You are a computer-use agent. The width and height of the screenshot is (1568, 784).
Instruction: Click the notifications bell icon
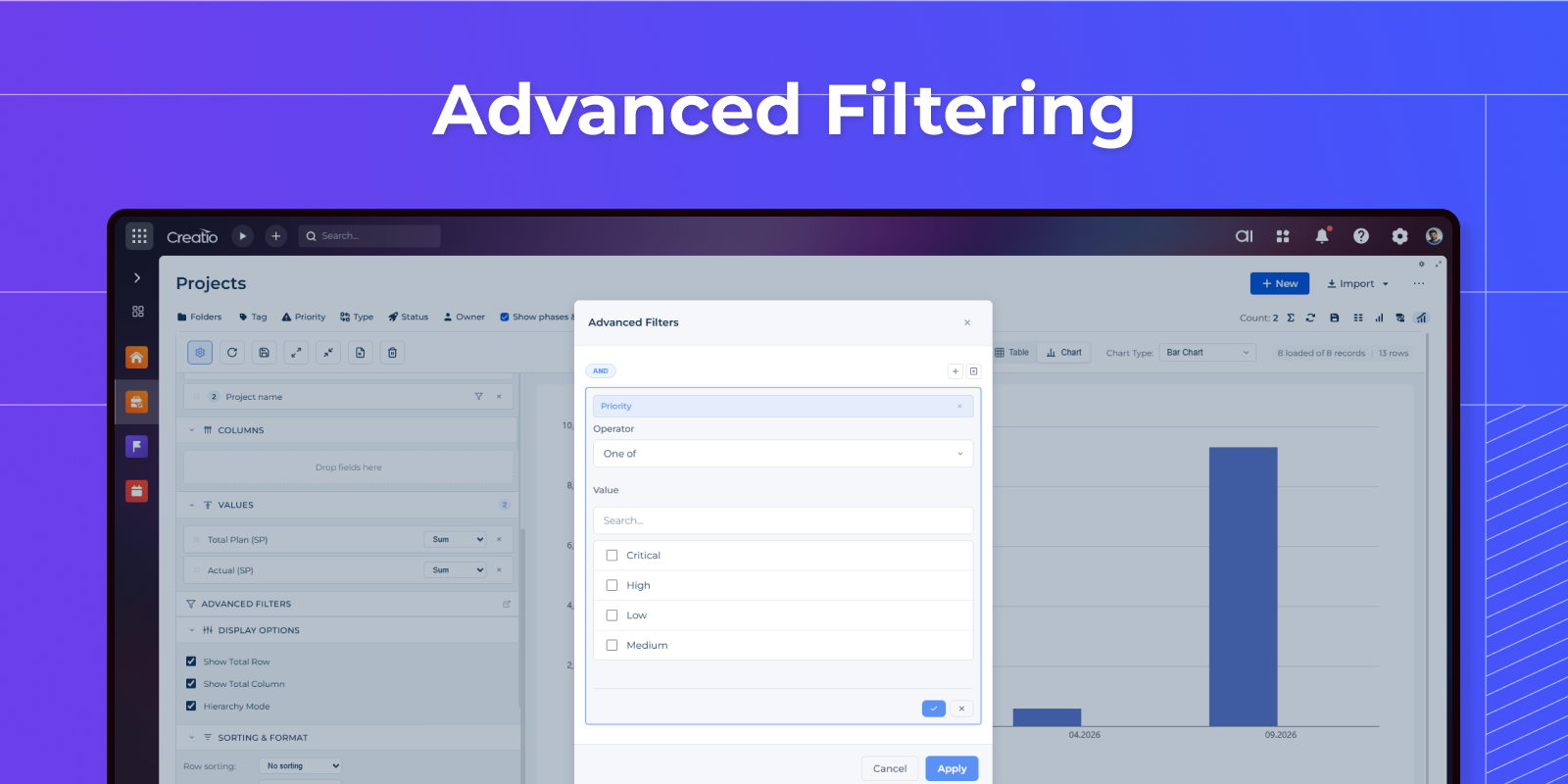(1321, 236)
